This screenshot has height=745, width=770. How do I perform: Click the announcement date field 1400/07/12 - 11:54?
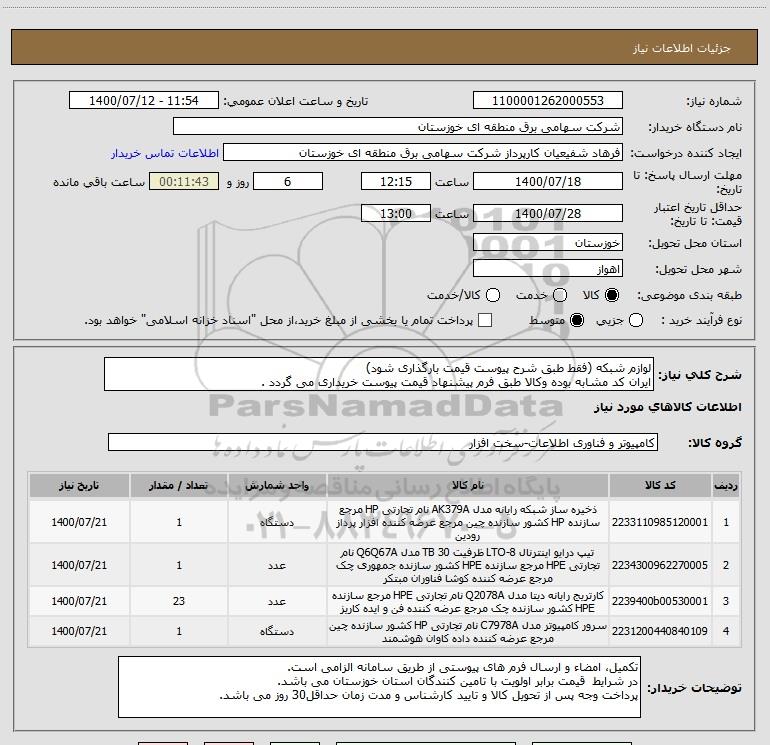point(144,101)
